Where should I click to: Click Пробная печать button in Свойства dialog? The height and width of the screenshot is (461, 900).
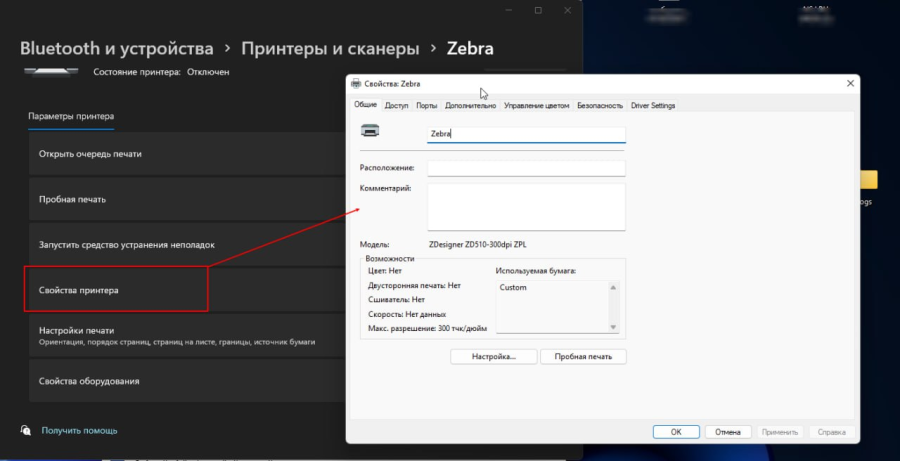pos(583,357)
